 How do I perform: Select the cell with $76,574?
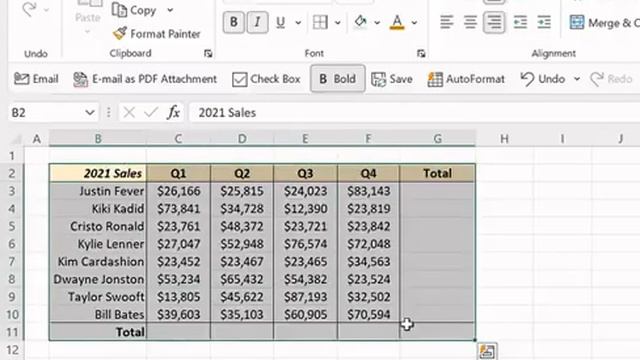pos(305,244)
